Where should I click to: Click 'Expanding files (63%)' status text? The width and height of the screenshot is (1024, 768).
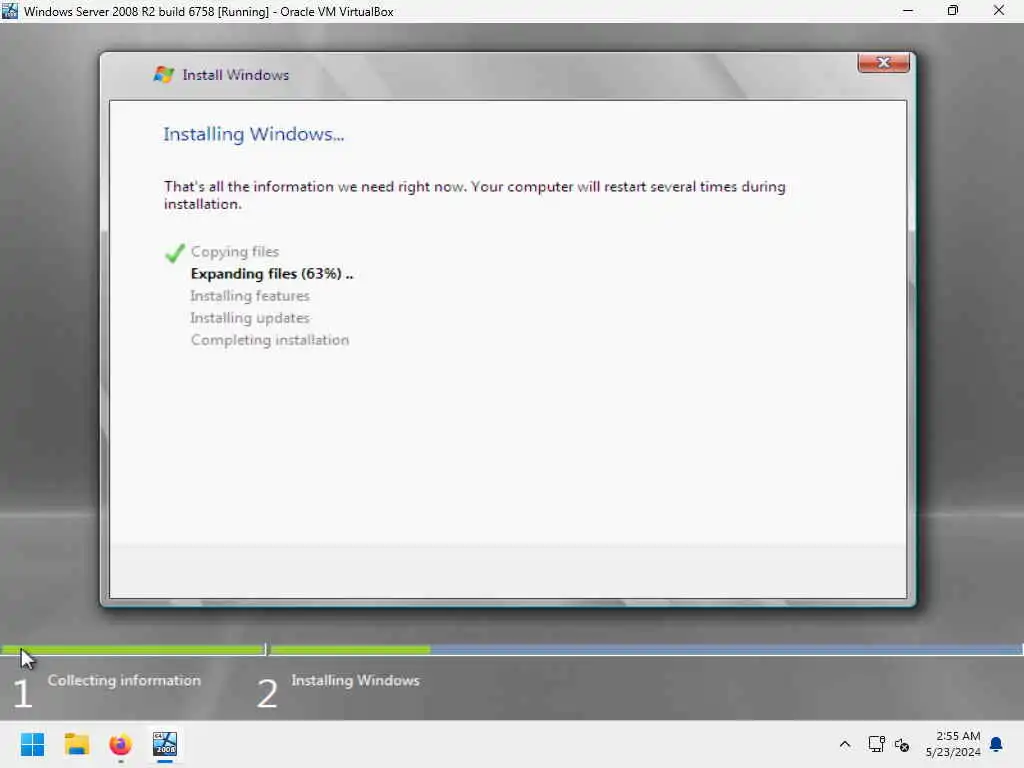coord(272,274)
